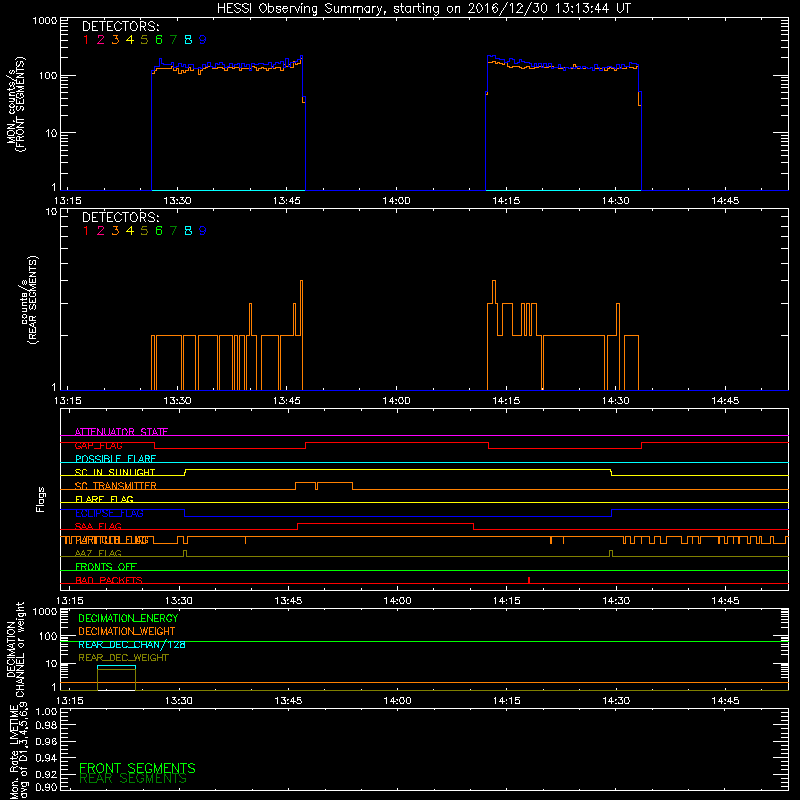Click blue detector 9 in the rear segments legend

[x=203, y=231]
